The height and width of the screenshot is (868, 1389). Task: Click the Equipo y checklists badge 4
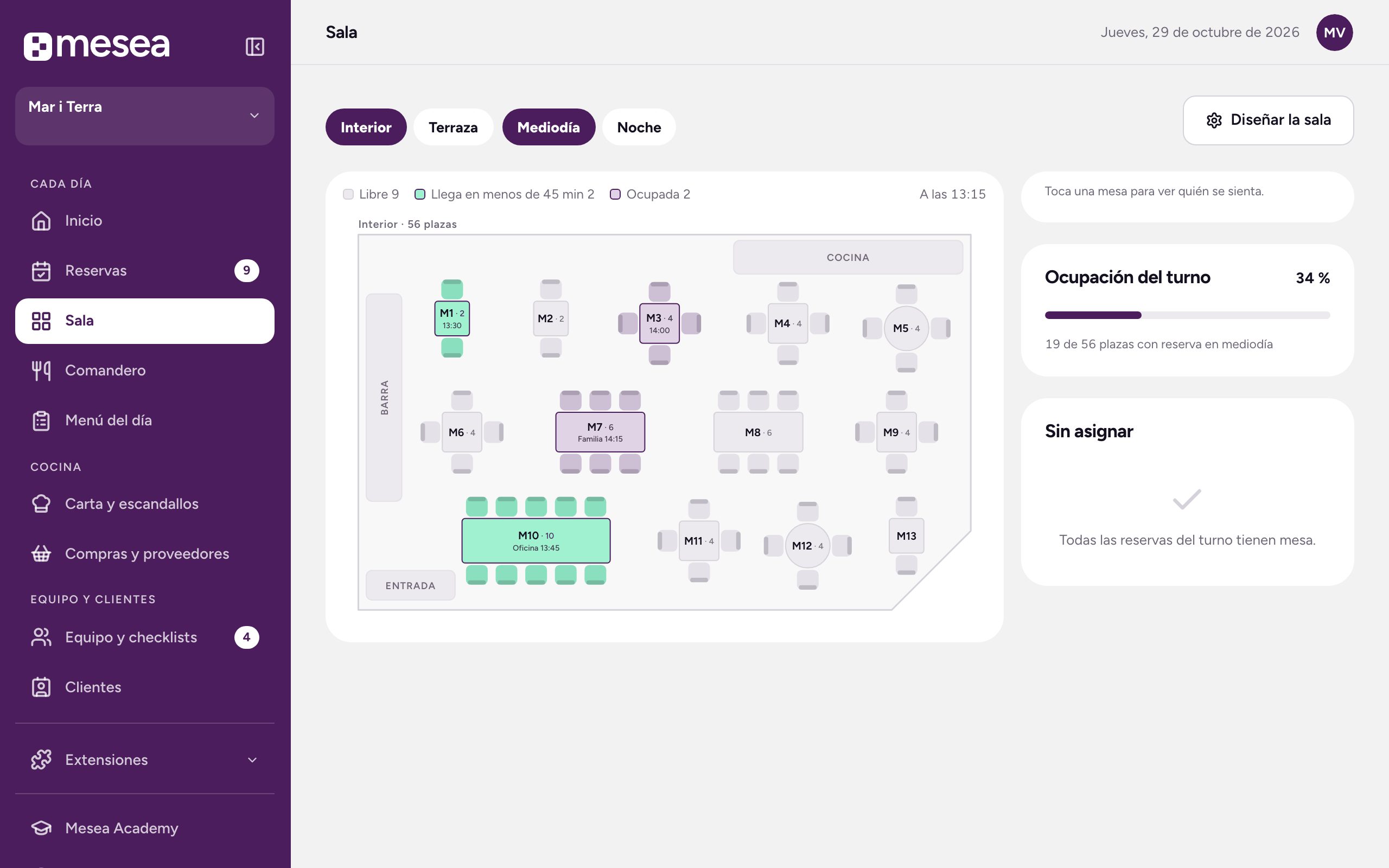point(247,637)
